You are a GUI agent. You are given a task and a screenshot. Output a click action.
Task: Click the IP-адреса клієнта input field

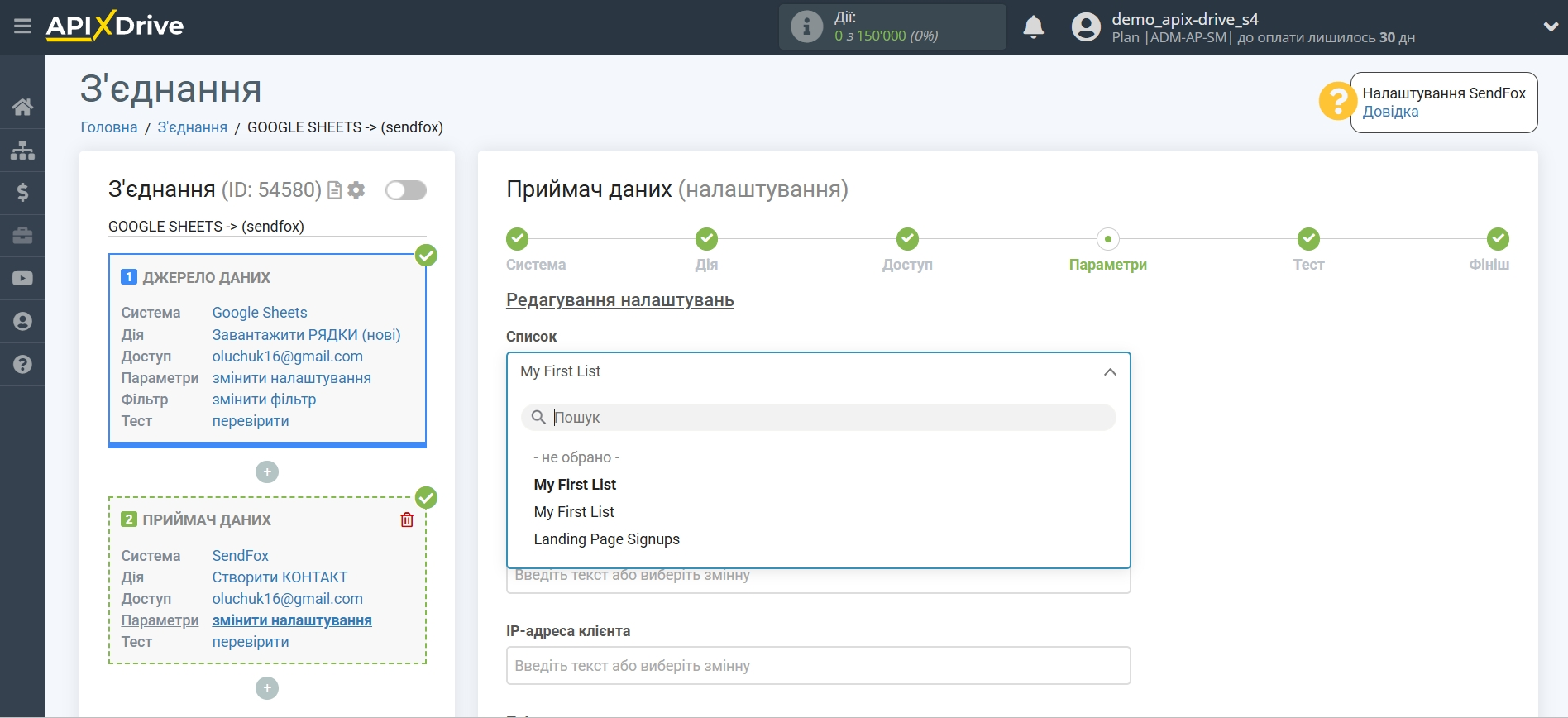click(818, 666)
